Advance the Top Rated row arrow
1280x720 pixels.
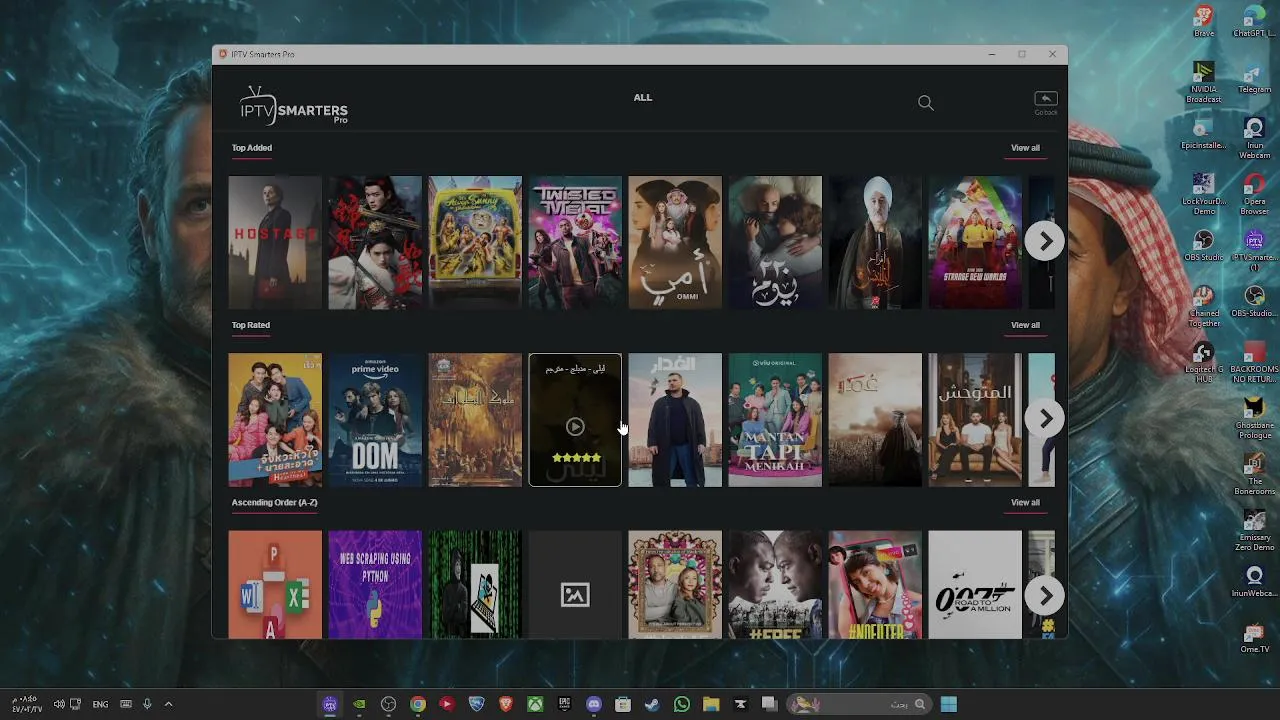click(1045, 419)
